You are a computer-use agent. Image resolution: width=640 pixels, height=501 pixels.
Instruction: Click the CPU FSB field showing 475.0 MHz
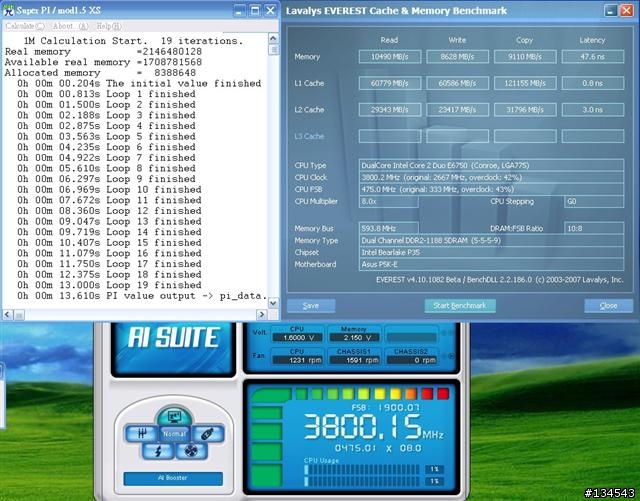pyautogui.click(x=491, y=189)
